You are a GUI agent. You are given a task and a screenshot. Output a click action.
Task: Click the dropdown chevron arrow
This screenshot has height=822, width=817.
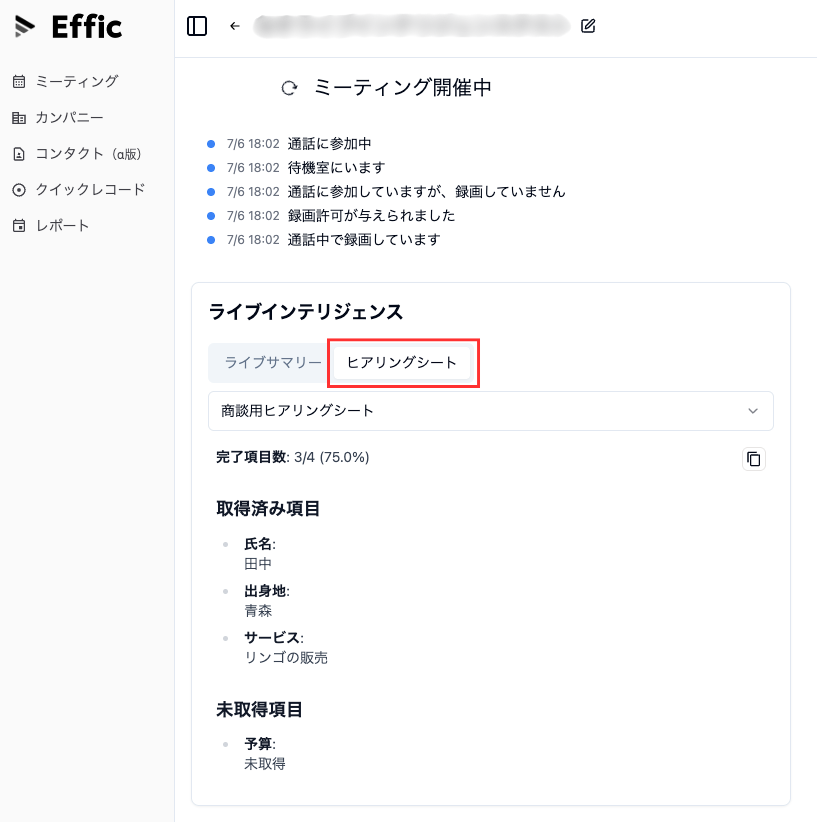753,411
